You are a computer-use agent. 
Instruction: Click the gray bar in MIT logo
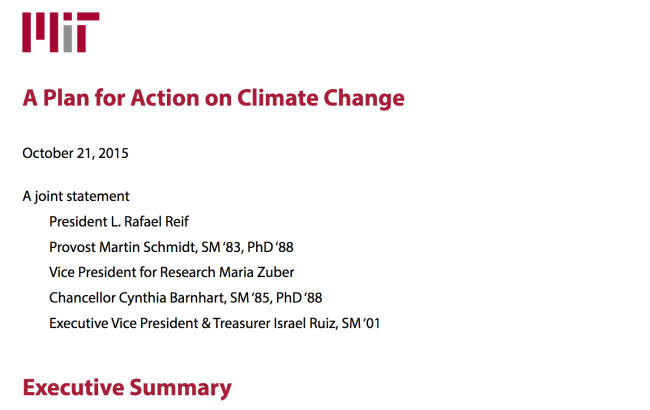[68, 39]
